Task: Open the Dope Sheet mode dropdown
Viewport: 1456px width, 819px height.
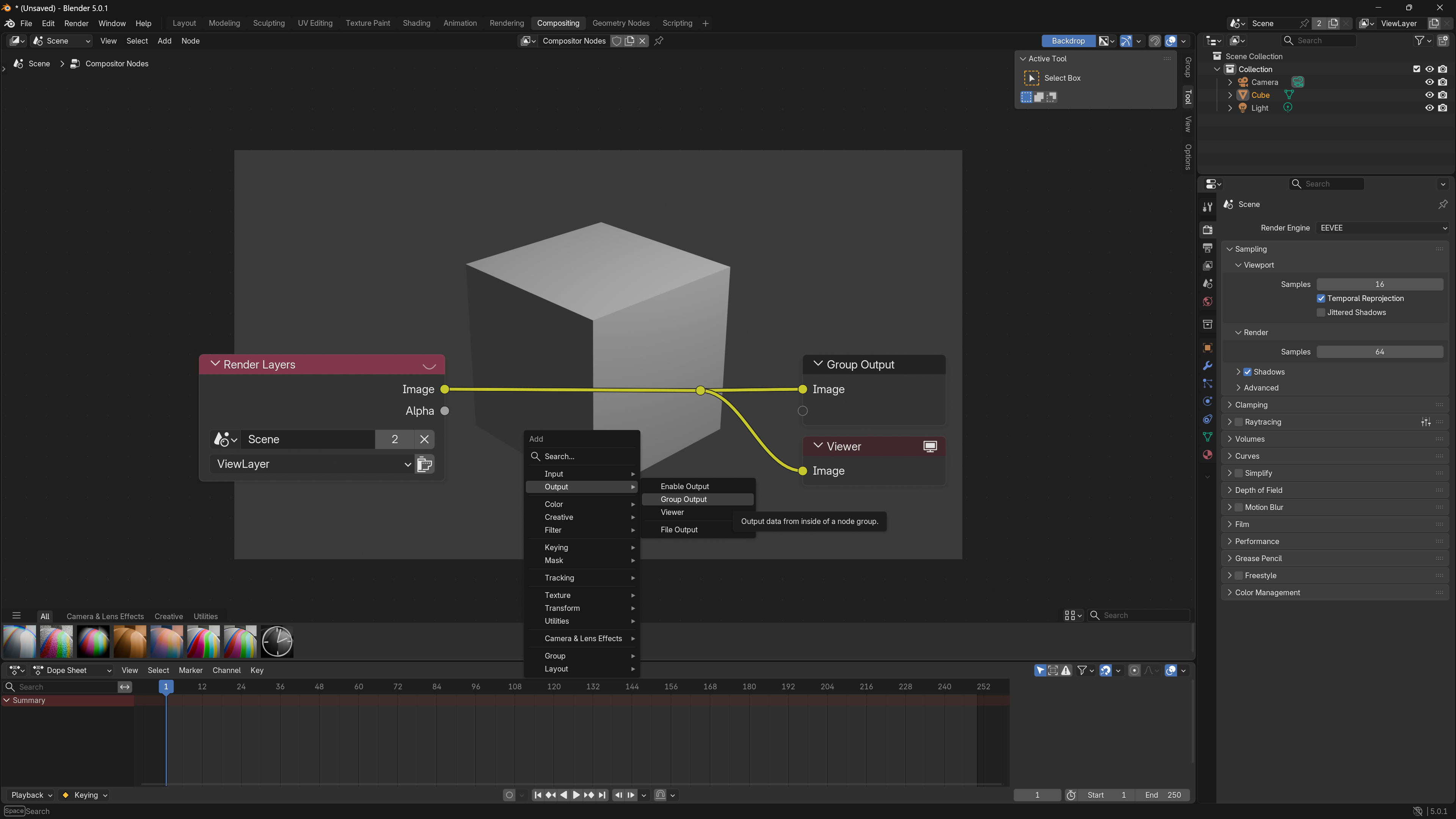Action: tap(72, 670)
